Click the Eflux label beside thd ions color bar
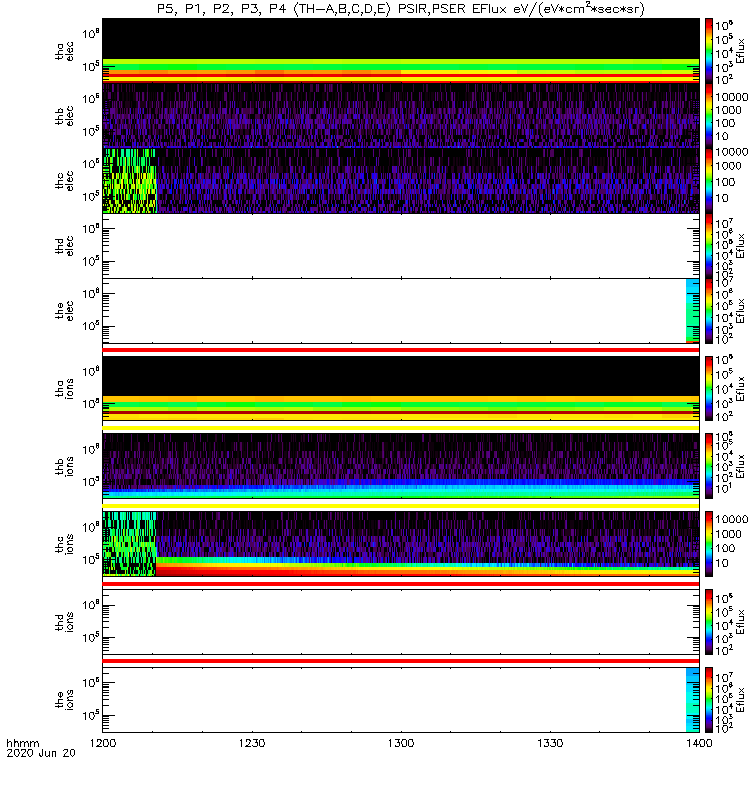Viewport: 750px width, 800px height. tap(741, 622)
